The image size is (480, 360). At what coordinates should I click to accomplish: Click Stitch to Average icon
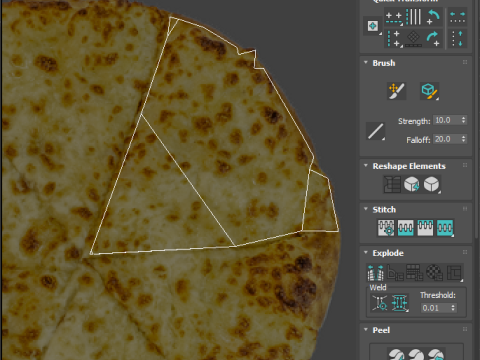pyautogui.click(x=405, y=228)
